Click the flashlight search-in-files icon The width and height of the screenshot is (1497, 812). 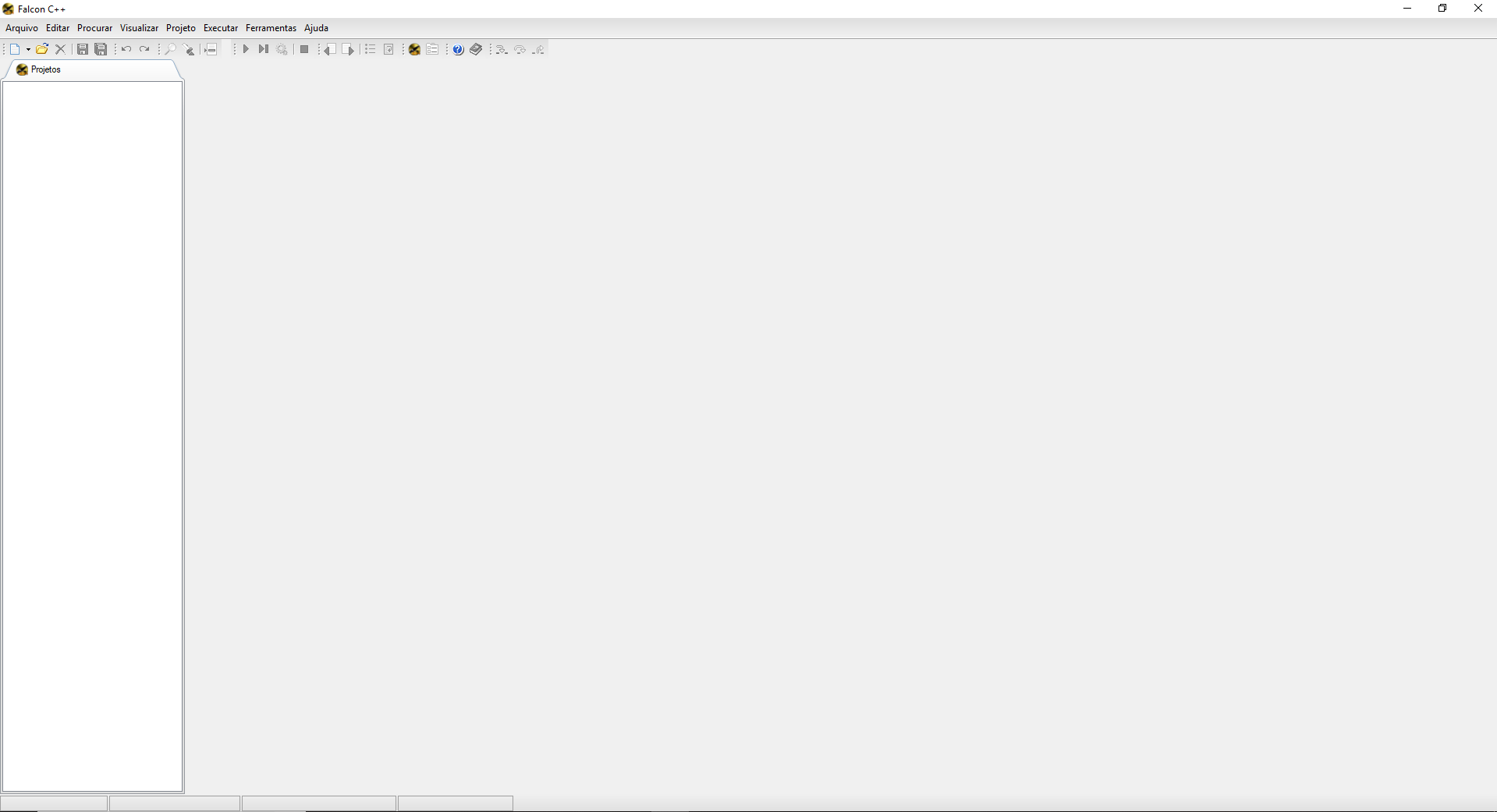(x=189, y=49)
